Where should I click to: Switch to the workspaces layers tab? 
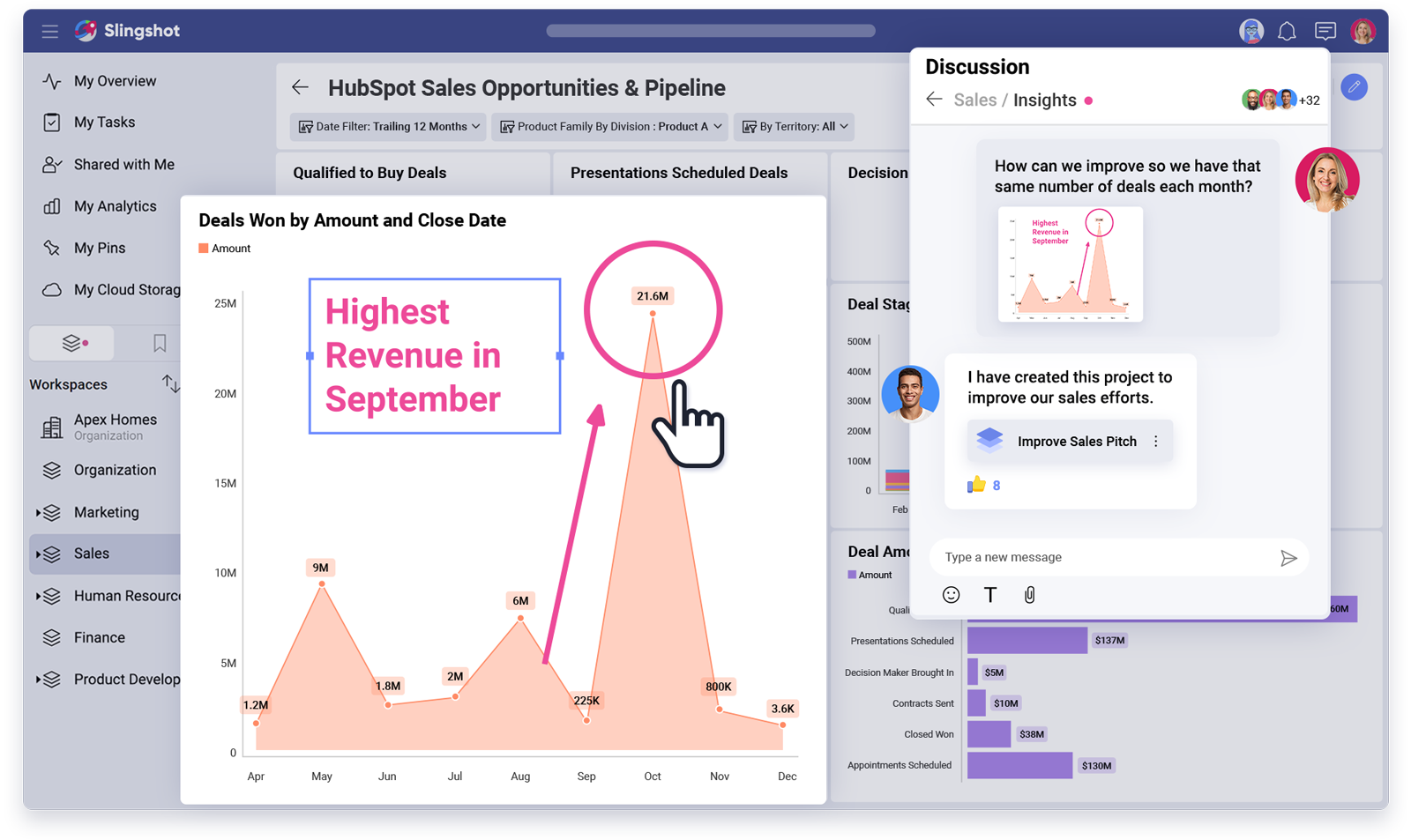(x=71, y=343)
